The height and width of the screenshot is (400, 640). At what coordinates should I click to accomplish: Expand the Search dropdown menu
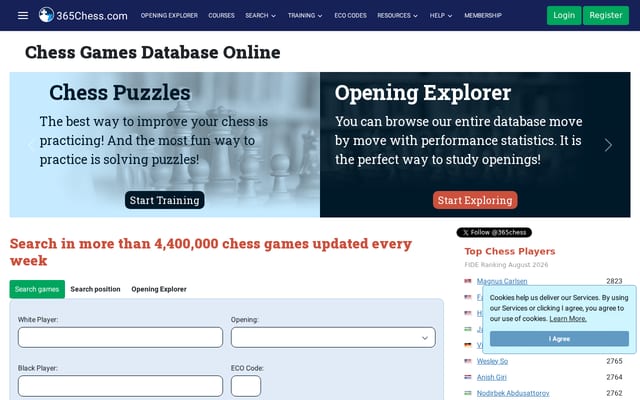(x=260, y=16)
